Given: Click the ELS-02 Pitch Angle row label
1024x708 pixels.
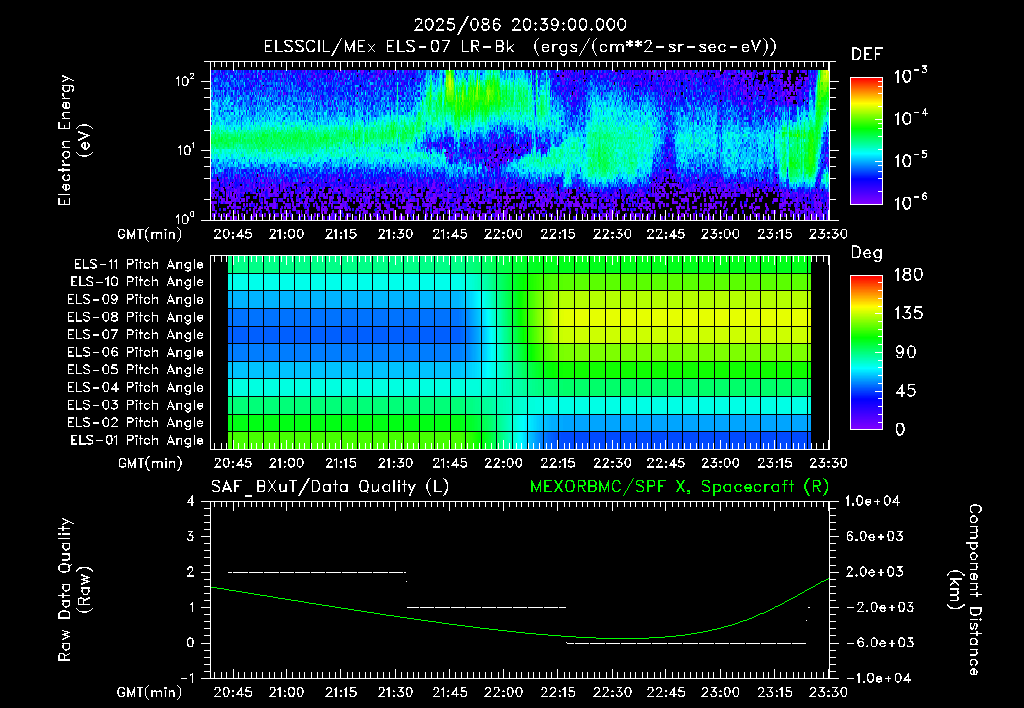Looking at the screenshot, I should pyautogui.click(x=136, y=423).
